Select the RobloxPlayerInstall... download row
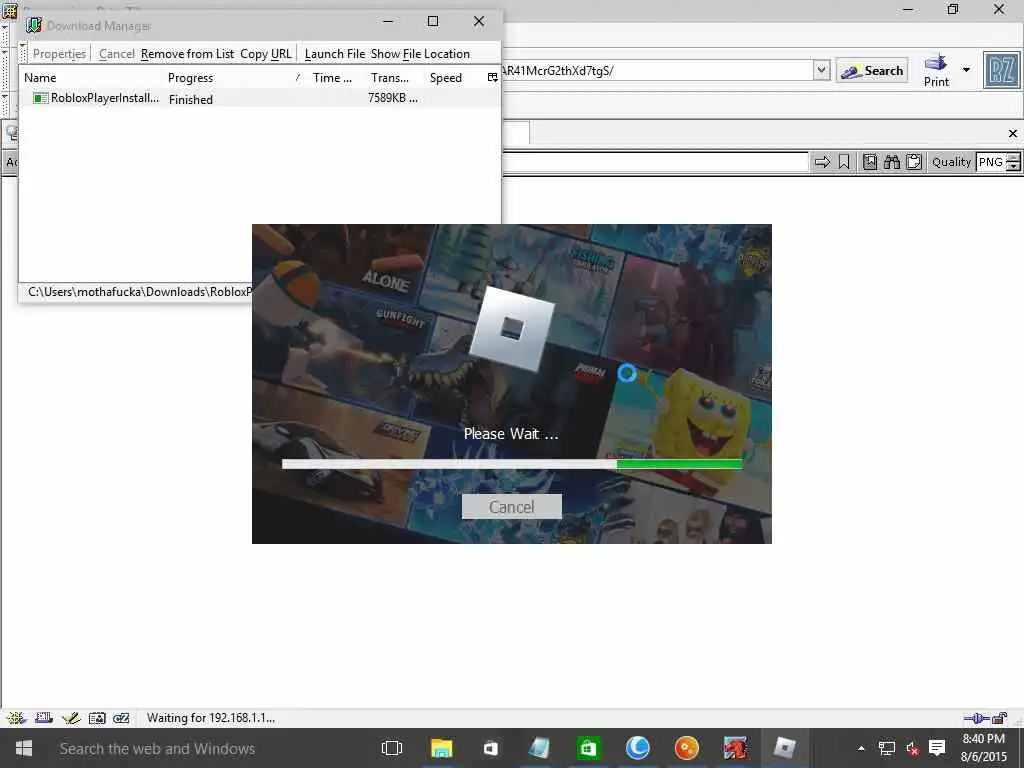This screenshot has width=1024, height=768. [x=259, y=98]
